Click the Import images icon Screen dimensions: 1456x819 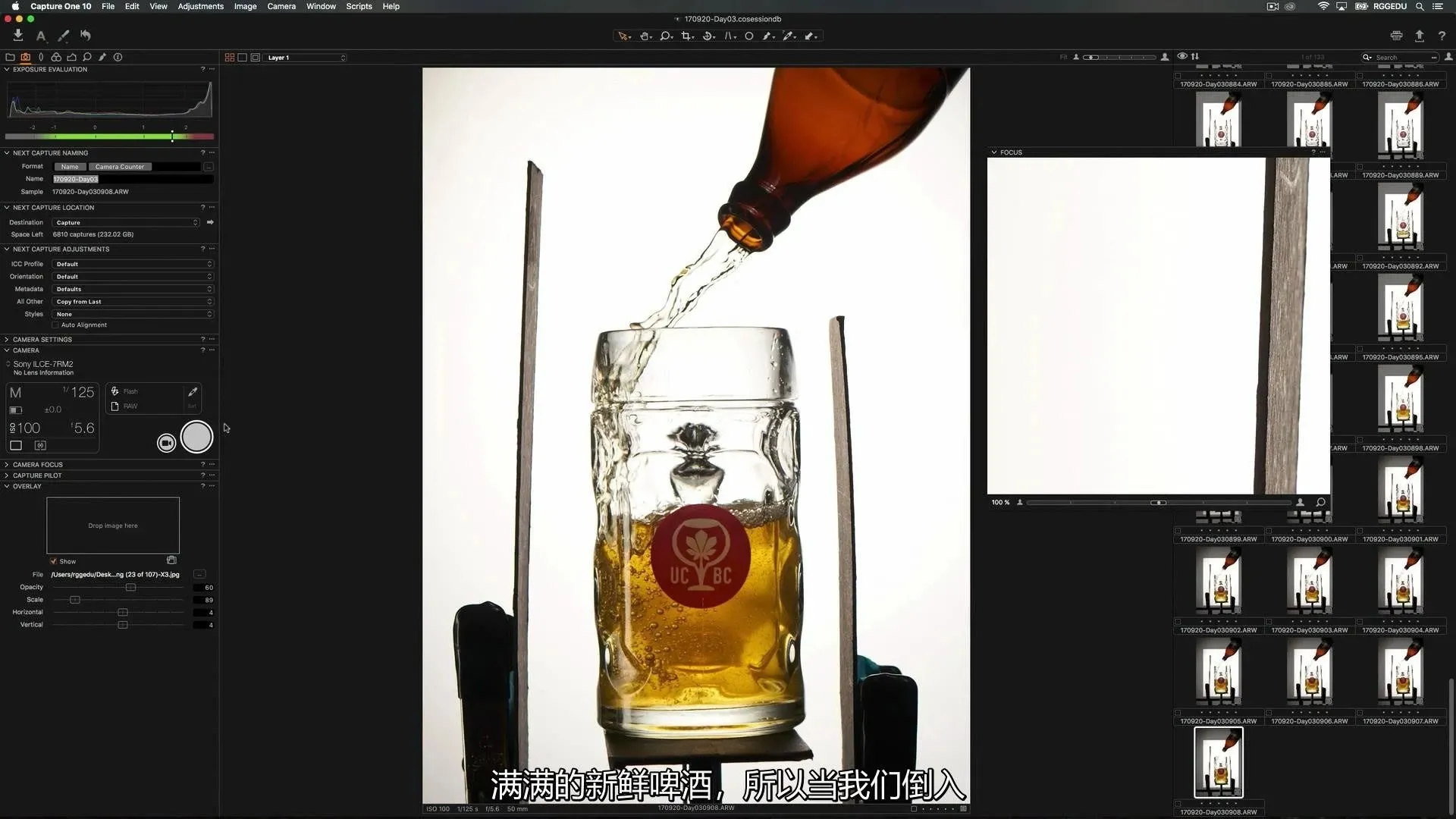[x=18, y=35]
